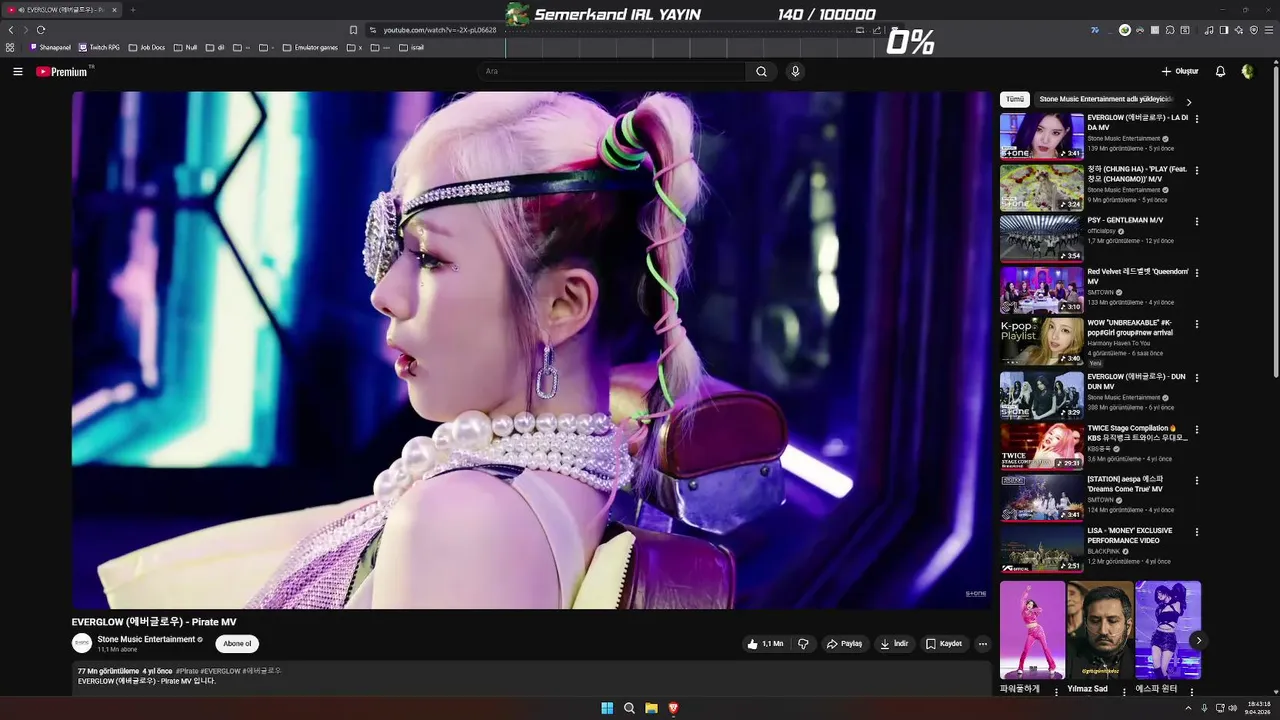Click the İndir download button
Viewport: 1280px width, 720px height.
(x=894, y=644)
